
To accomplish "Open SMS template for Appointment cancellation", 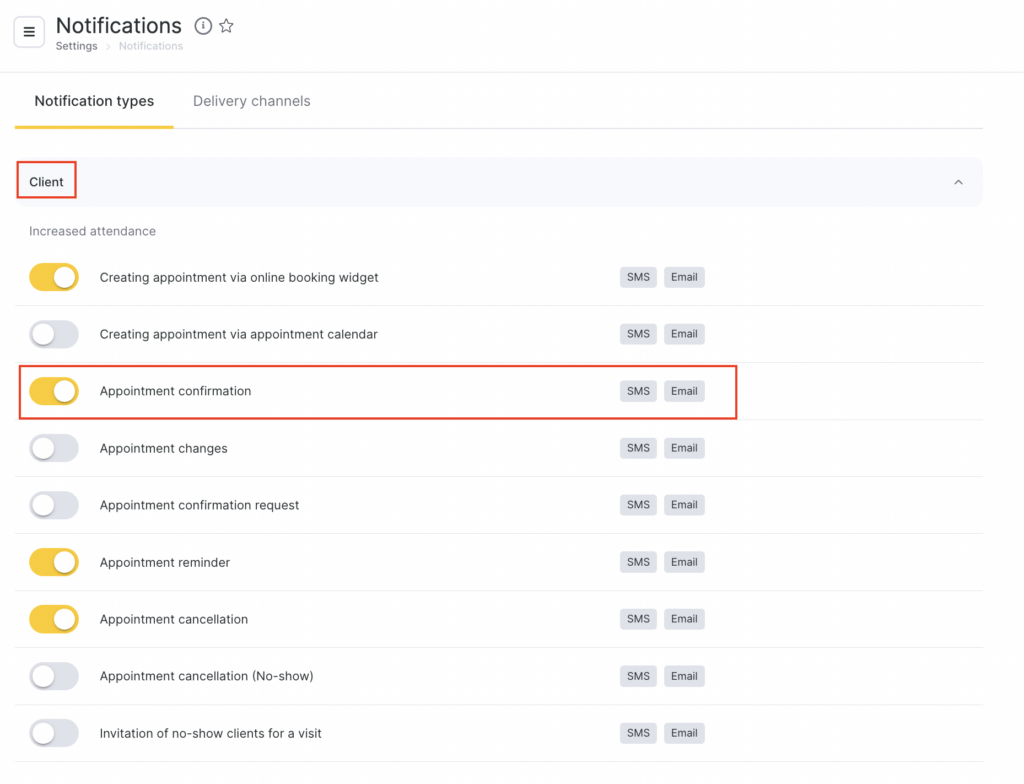I will [638, 619].
